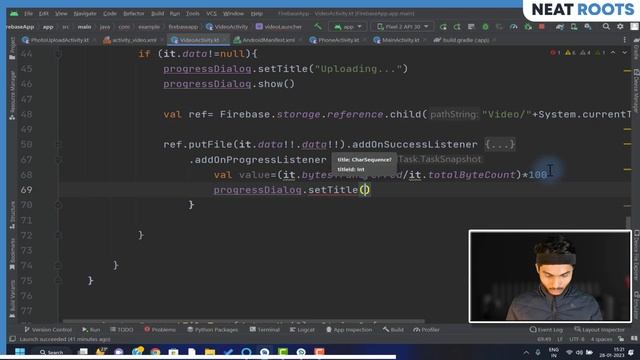Viewport: 640px width, 360px height.
Task: Click the Profile app toolbar icon
Action: pos(513,27)
